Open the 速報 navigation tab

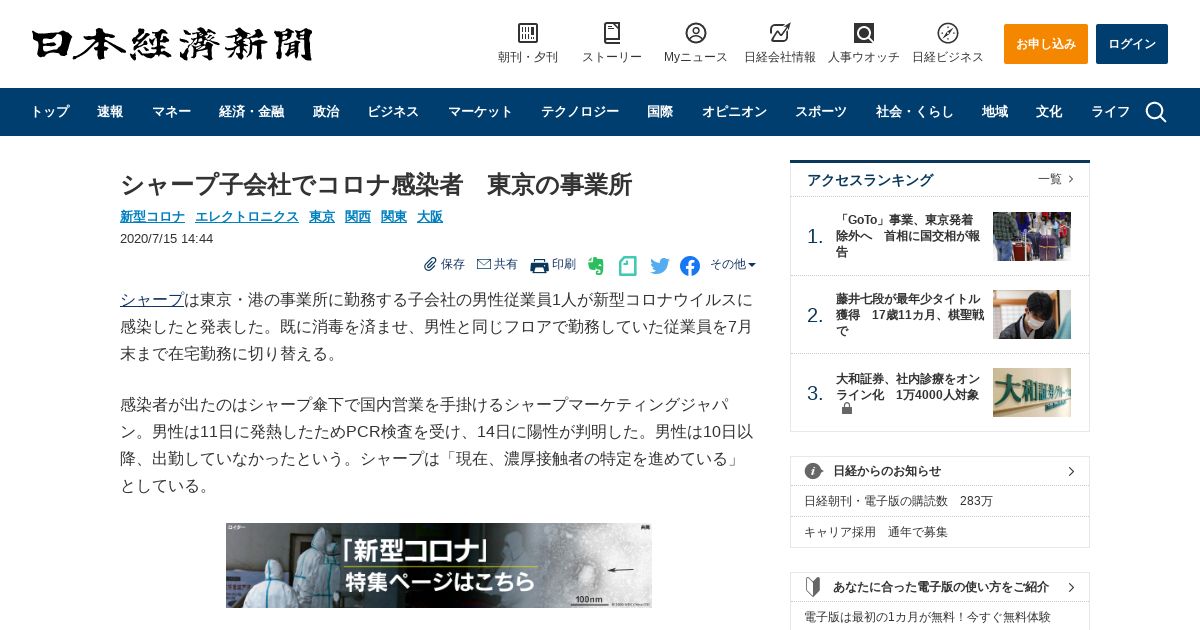[x=110, y=112]
